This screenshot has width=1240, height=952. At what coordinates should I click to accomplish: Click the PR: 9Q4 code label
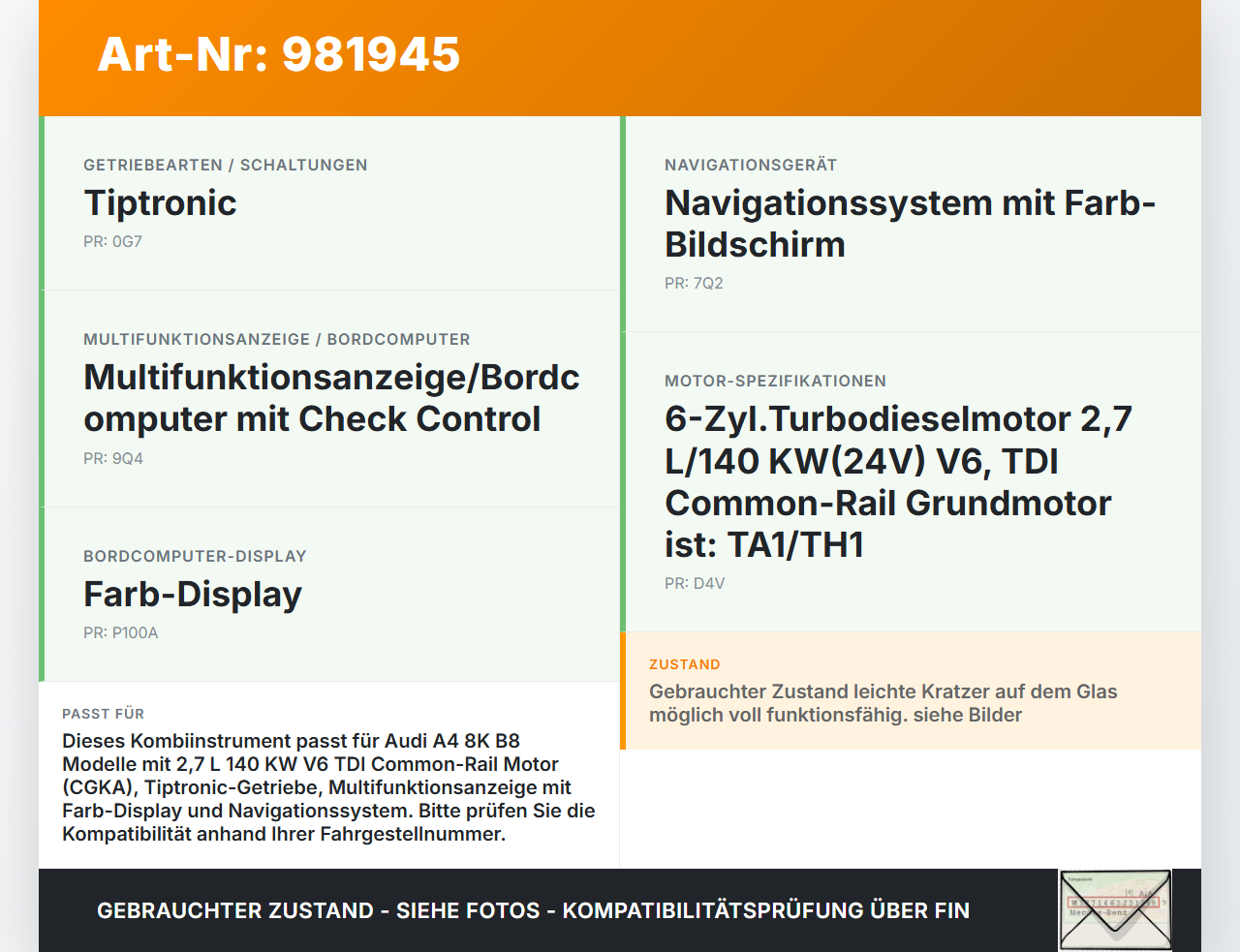[112, 458]
